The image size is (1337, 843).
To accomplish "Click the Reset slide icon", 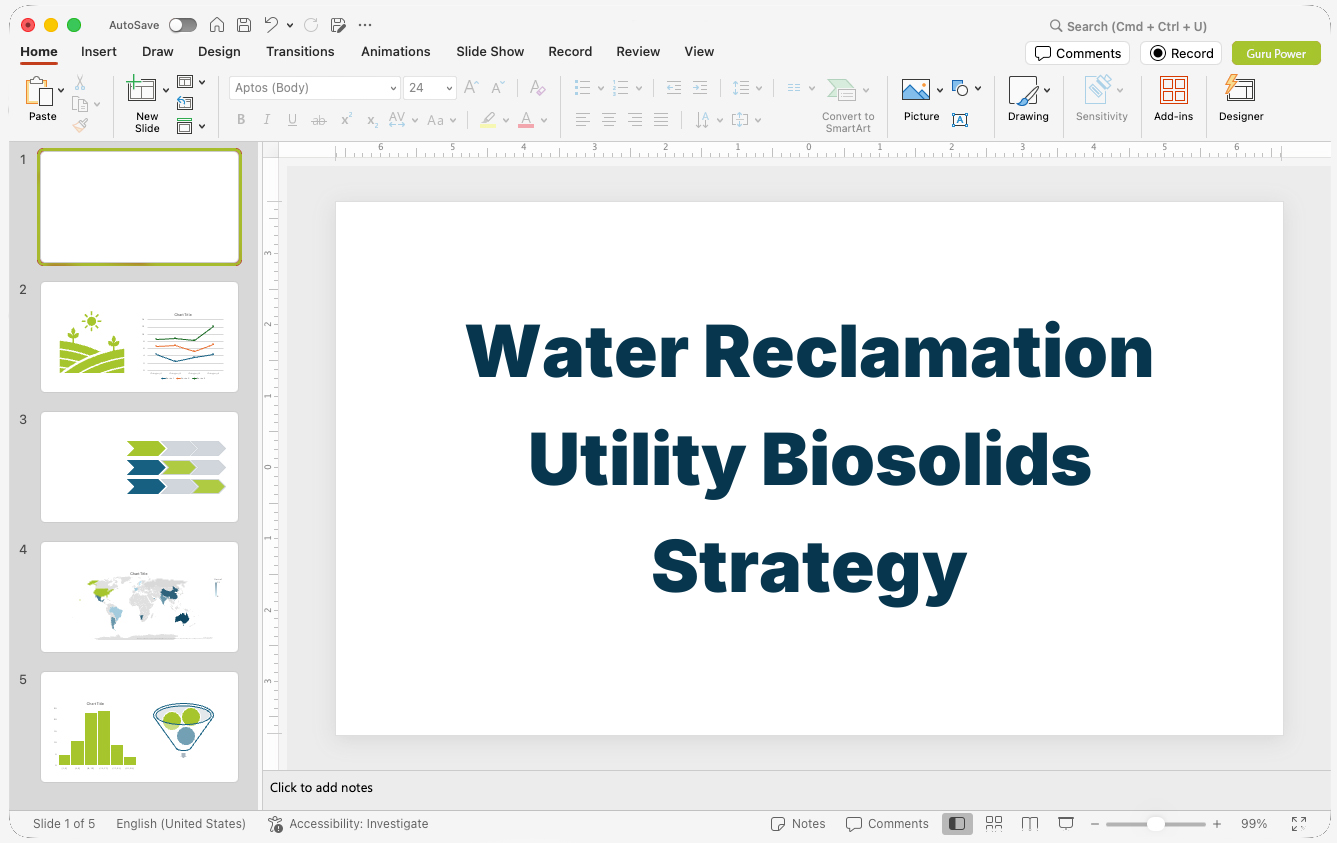I will pos(185,103).
